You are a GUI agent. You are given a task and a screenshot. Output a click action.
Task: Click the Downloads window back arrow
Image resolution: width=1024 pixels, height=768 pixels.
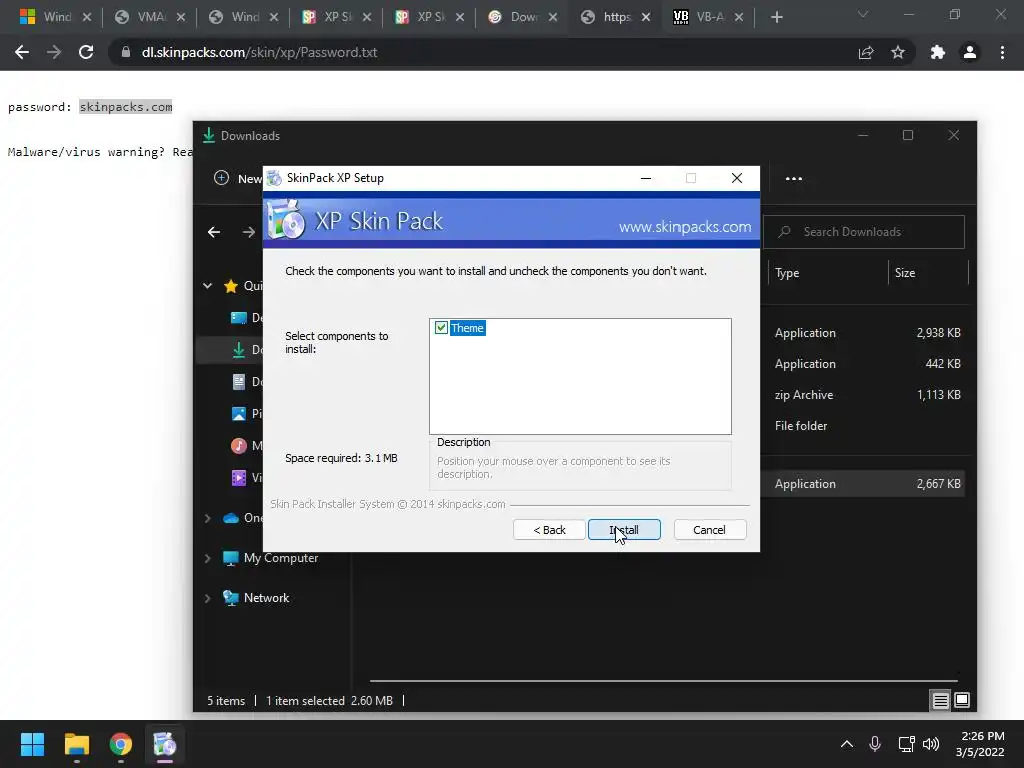214,232
